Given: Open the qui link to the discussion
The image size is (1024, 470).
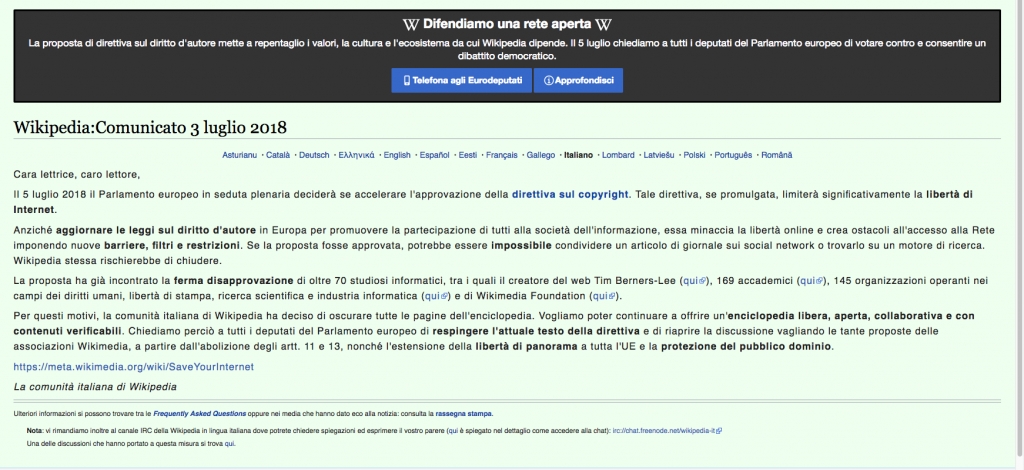Looking at the screenshot, I should (229, 444).
